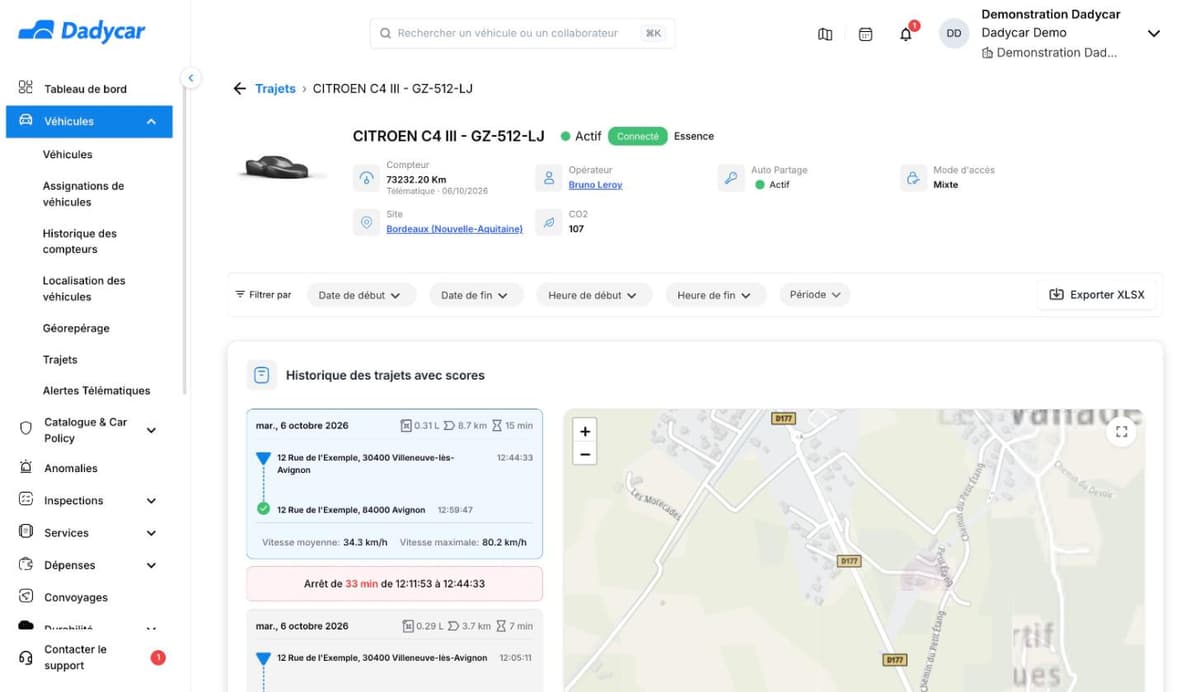Viewport: 1200px width, 692px height.
Task: Expand the account menu chevron
Action: coord(1153,34)
